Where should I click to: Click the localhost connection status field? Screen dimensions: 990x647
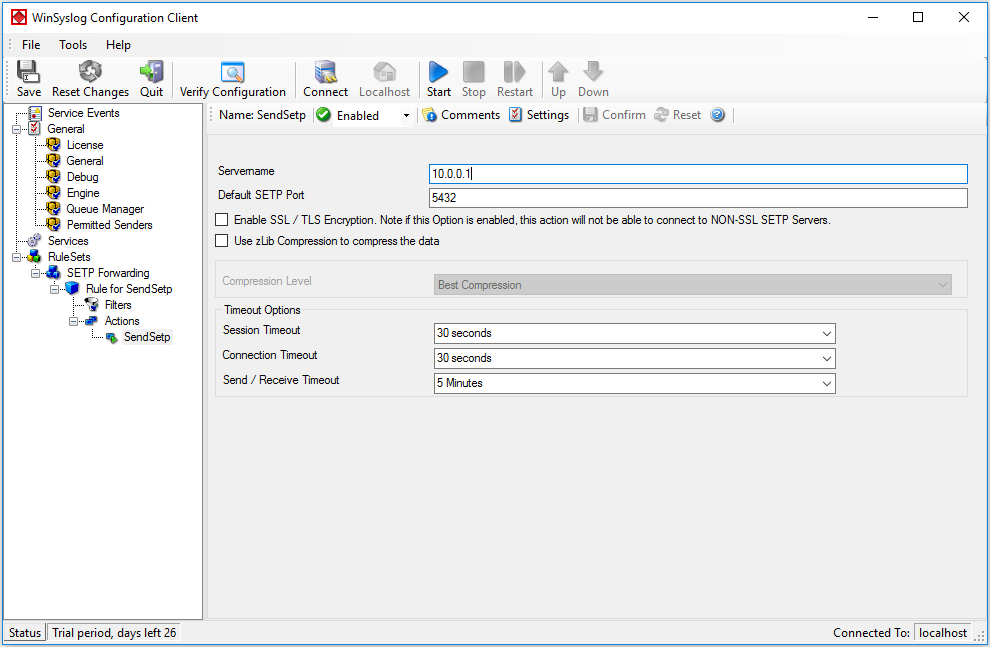coord(943,632)
